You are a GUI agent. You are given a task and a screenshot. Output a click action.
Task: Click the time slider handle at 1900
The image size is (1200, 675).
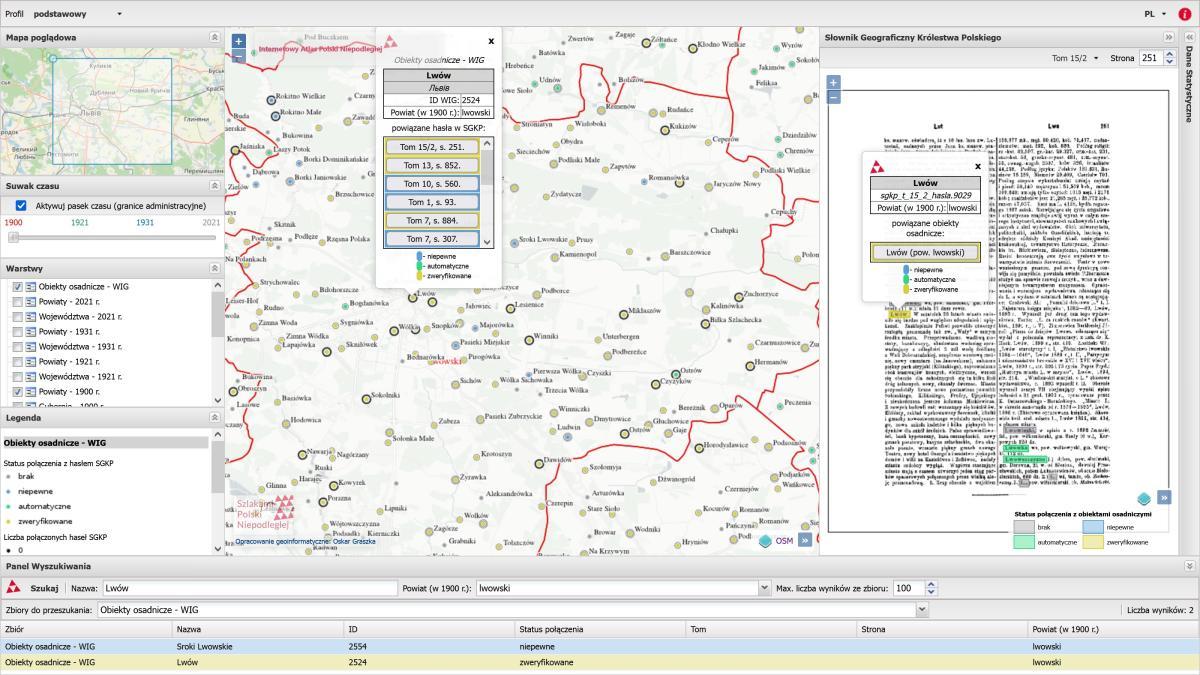pos(13,237)
